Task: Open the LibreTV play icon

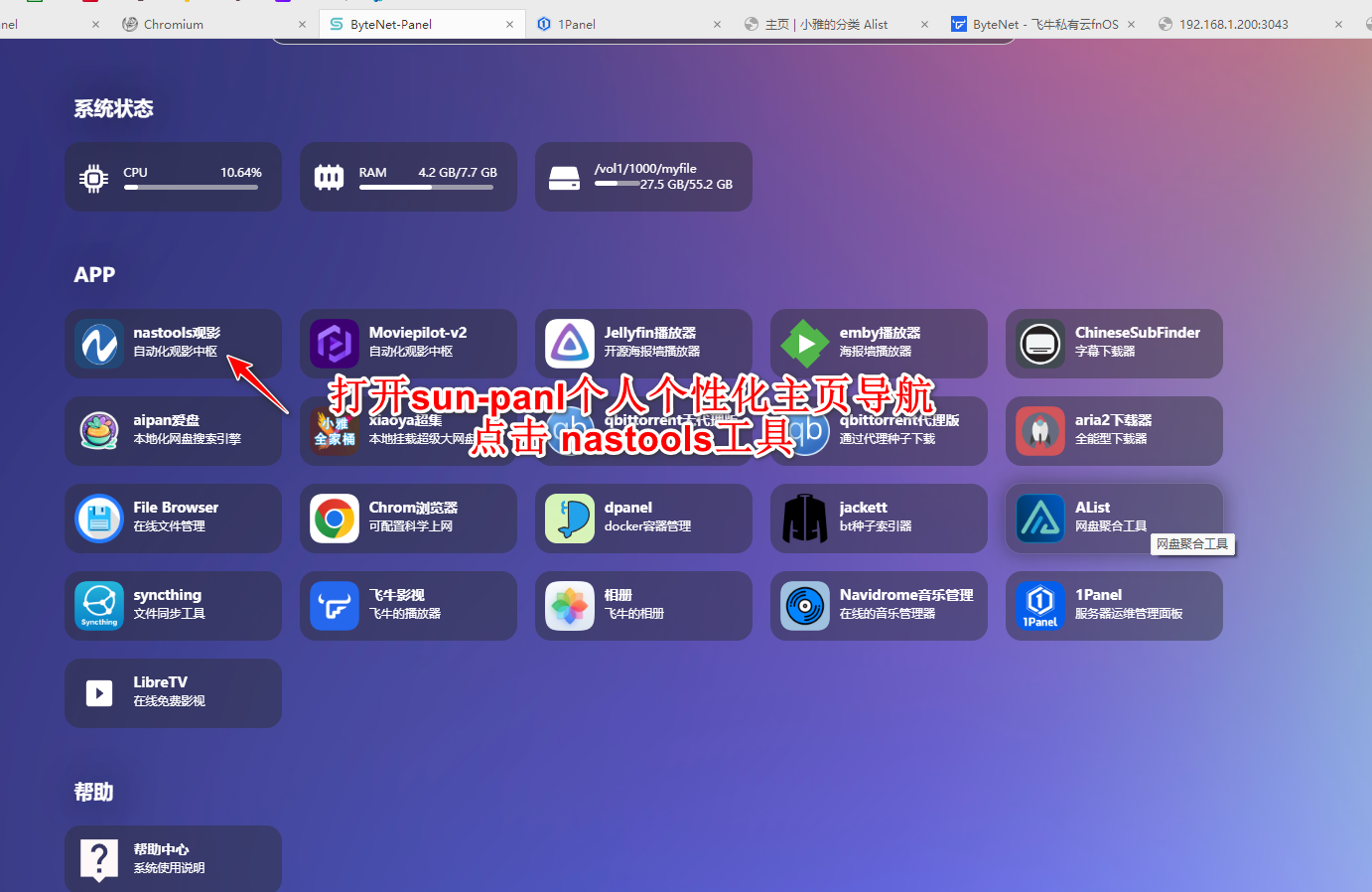Action: click(x=99, y=693)
